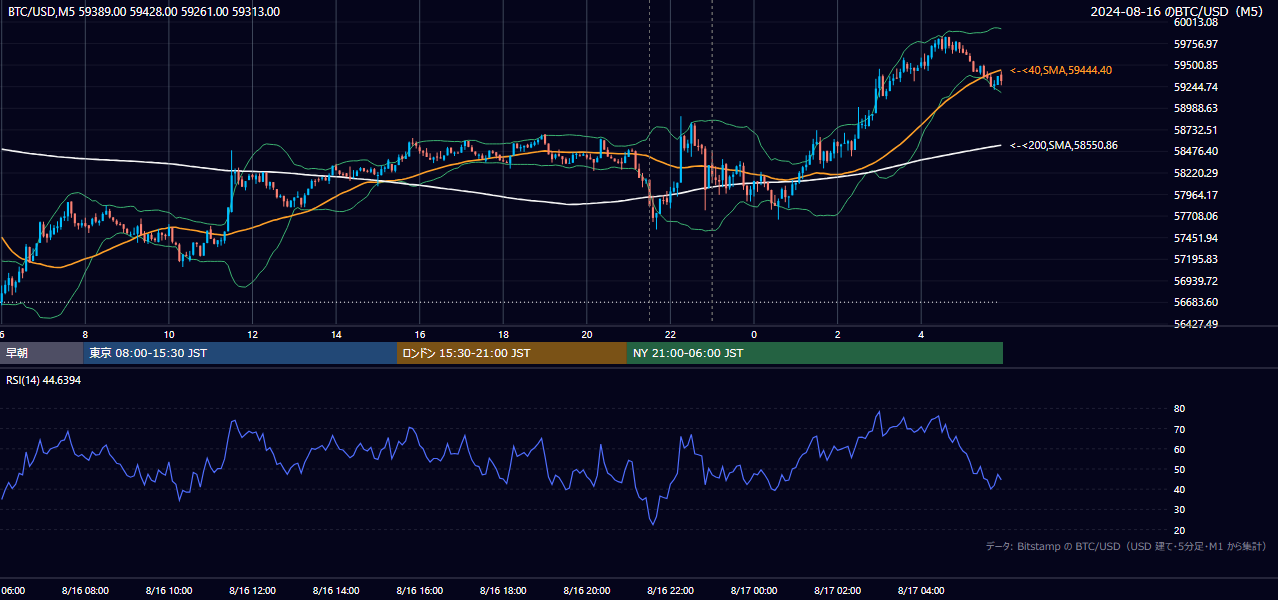The width and height of the screenshot is (1278, 600).
Task: Click RSI scale value 60
Action: coord(1179,449)
